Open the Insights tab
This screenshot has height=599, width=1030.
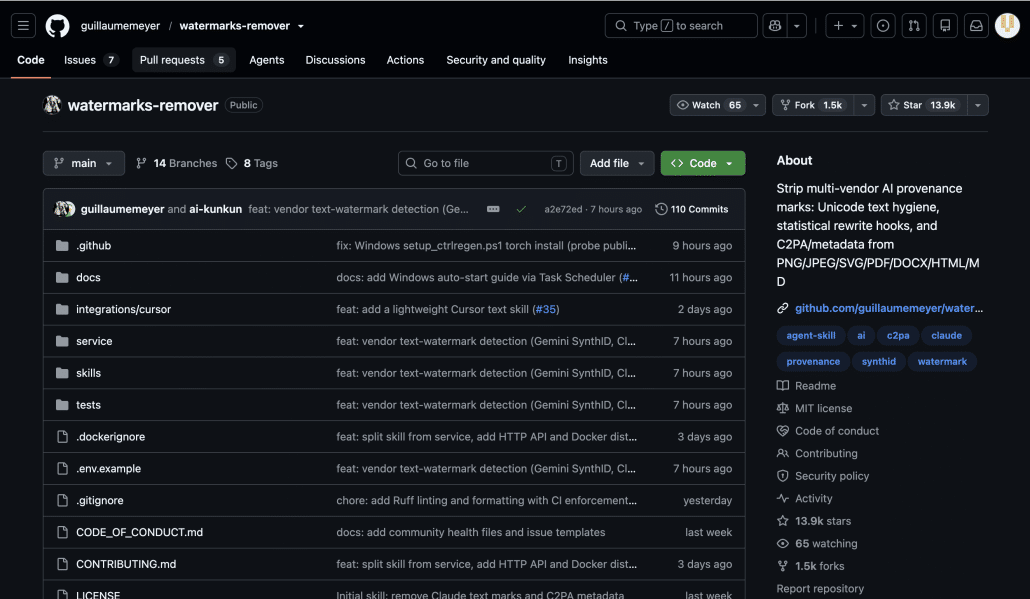588,60
